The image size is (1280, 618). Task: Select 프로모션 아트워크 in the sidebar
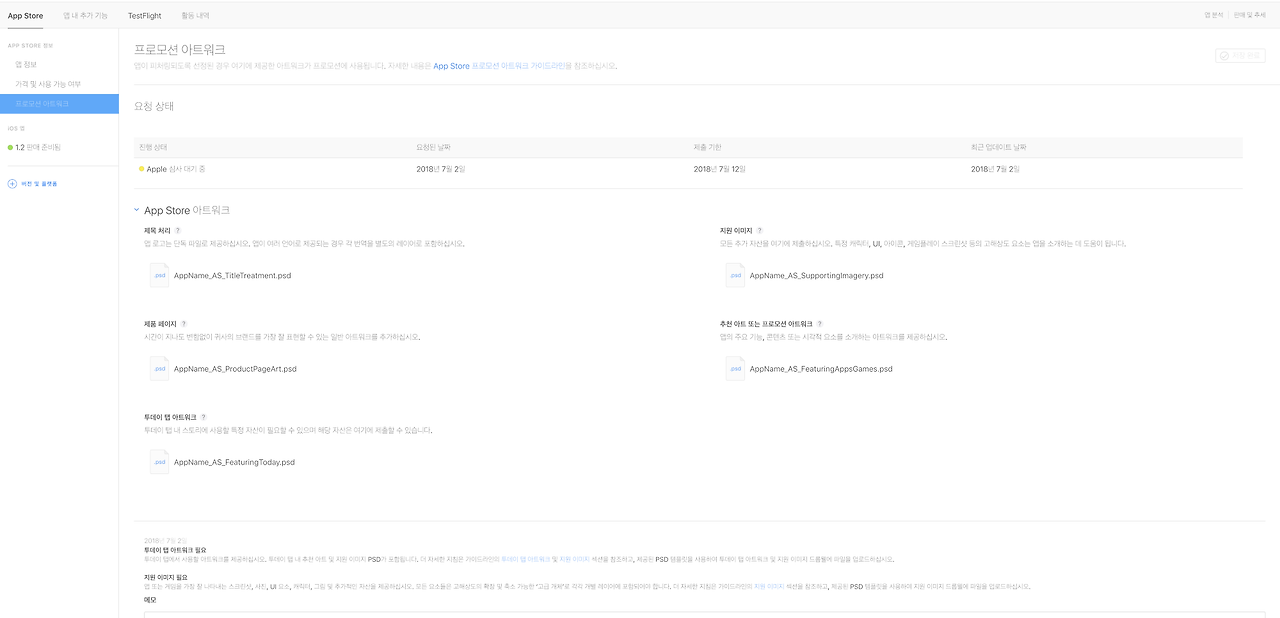tap(59, 103)
